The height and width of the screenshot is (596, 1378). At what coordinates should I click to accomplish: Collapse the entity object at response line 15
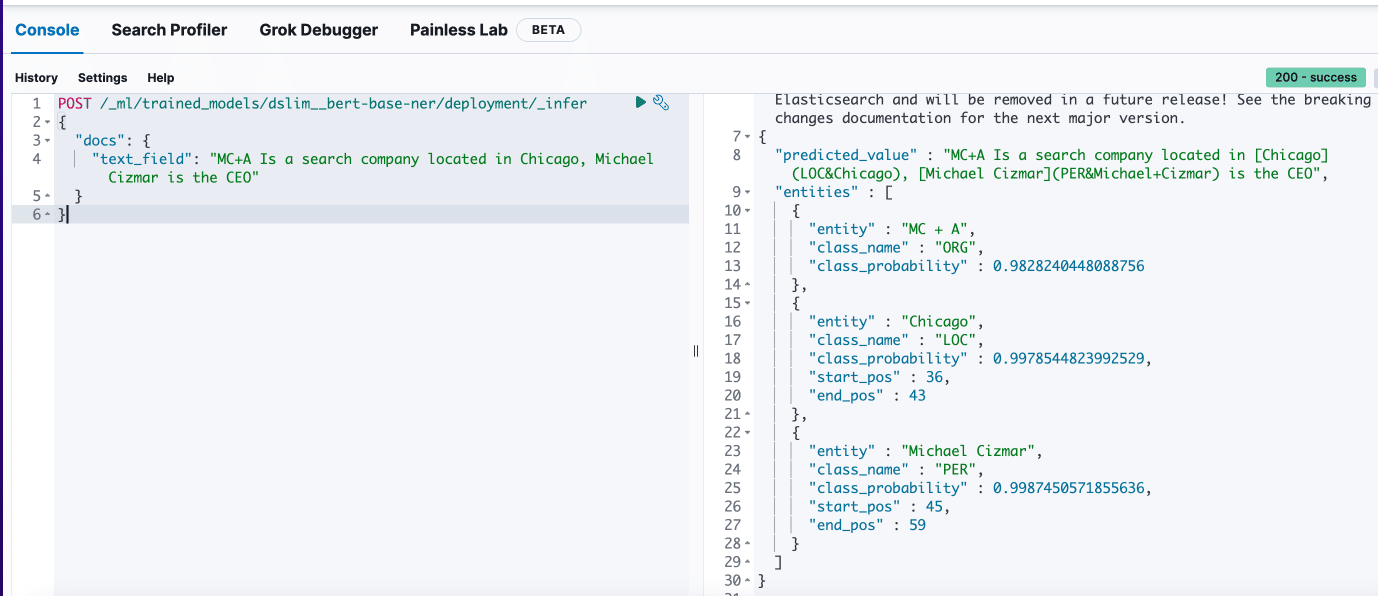pyautogui.click(x=748, y=303)
